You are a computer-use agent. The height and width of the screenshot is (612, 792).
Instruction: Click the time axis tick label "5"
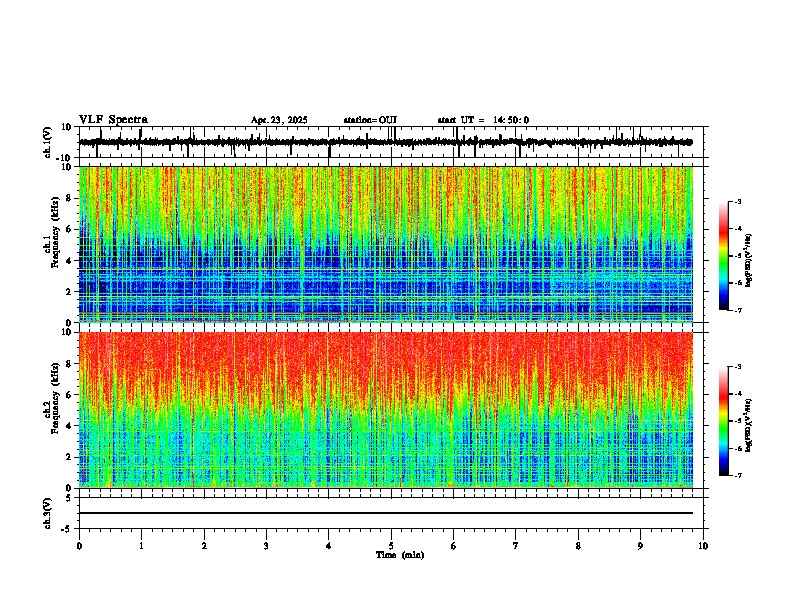[x=391, y=546]
